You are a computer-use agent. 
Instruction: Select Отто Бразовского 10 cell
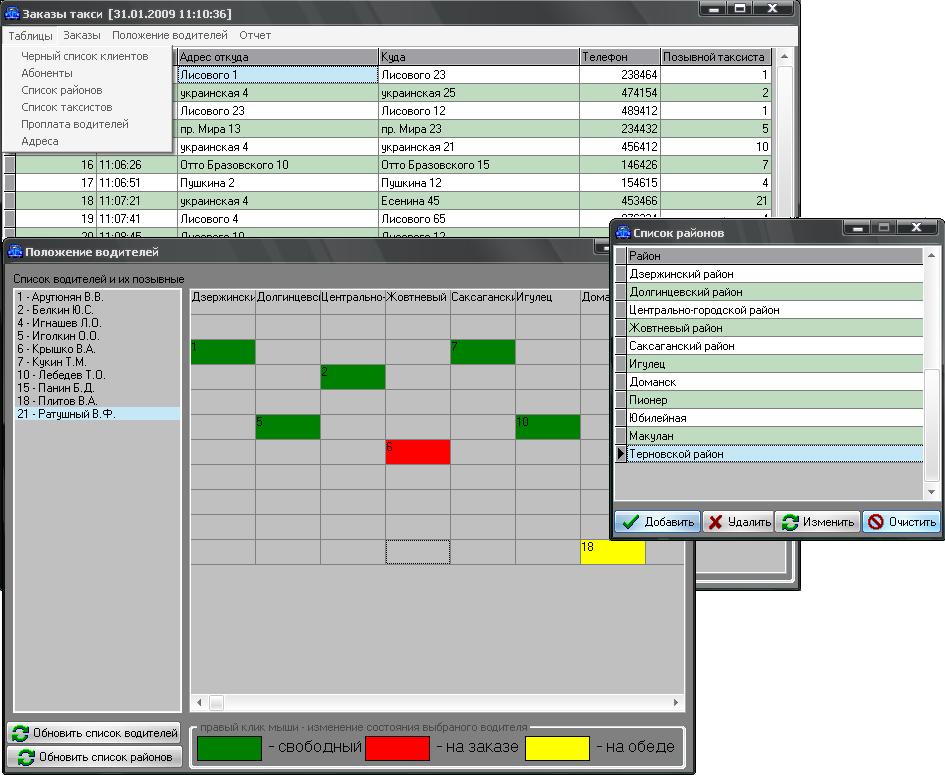tap(278, 165)
